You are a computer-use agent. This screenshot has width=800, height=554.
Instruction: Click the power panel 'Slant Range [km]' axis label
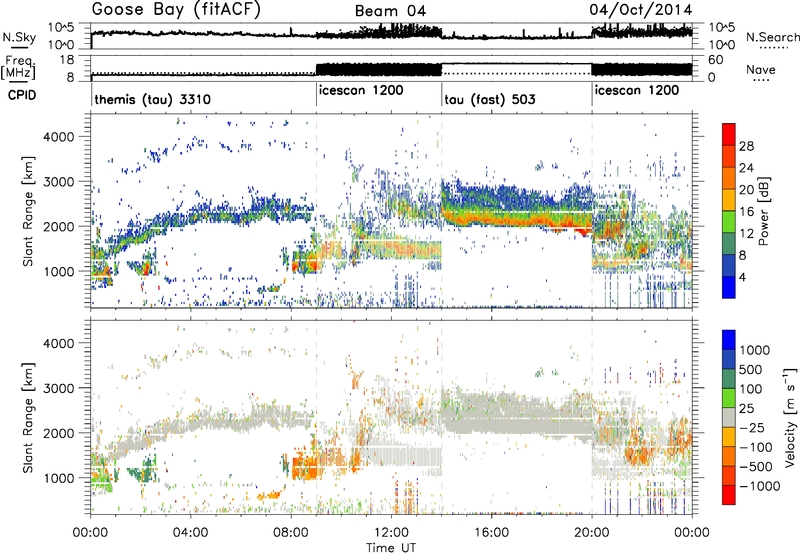tap(28, 211)
